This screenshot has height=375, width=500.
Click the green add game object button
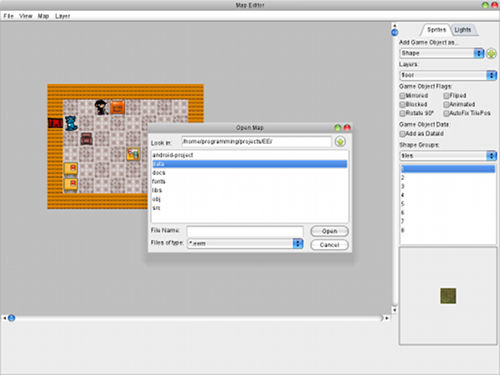491,53
